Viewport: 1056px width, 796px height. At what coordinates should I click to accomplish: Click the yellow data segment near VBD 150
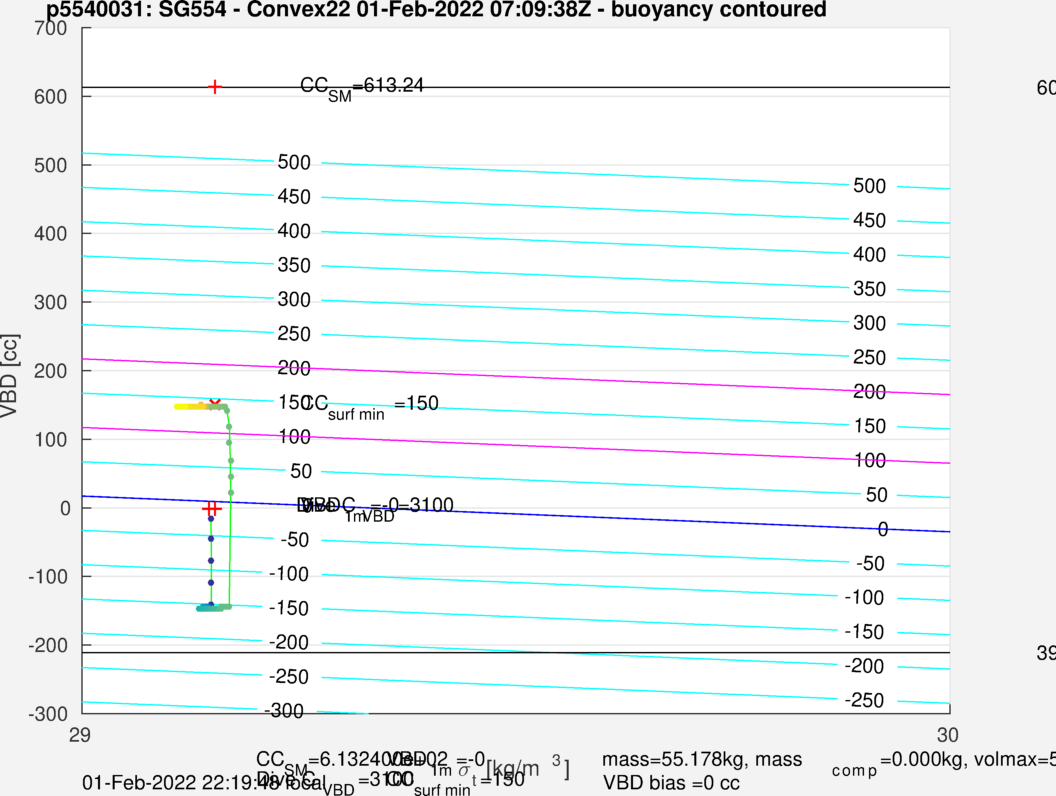(191, 407)
